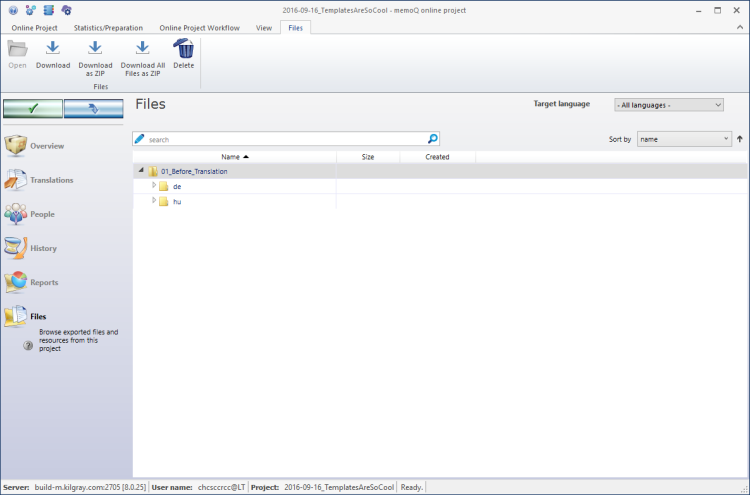Open the History pane in the sidebar
Viewport: 750px width, 495px height.
(43, 248)
